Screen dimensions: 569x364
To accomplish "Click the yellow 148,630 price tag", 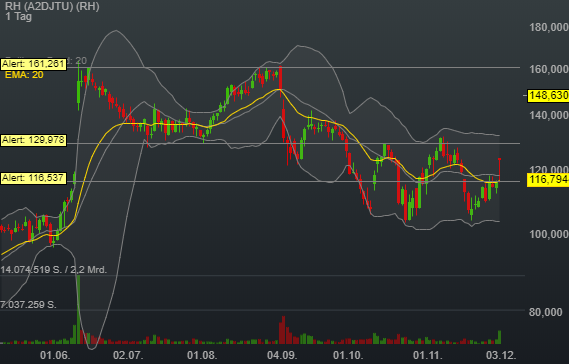I will click(548, 95).
